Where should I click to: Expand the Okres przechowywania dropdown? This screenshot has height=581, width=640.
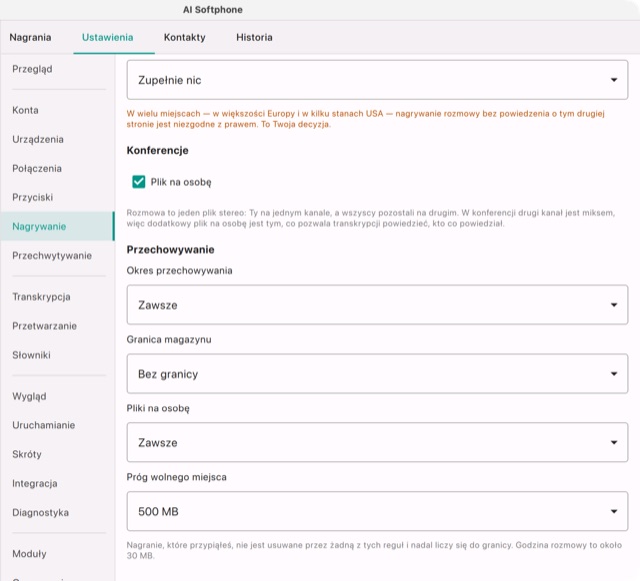pos(377,305)
